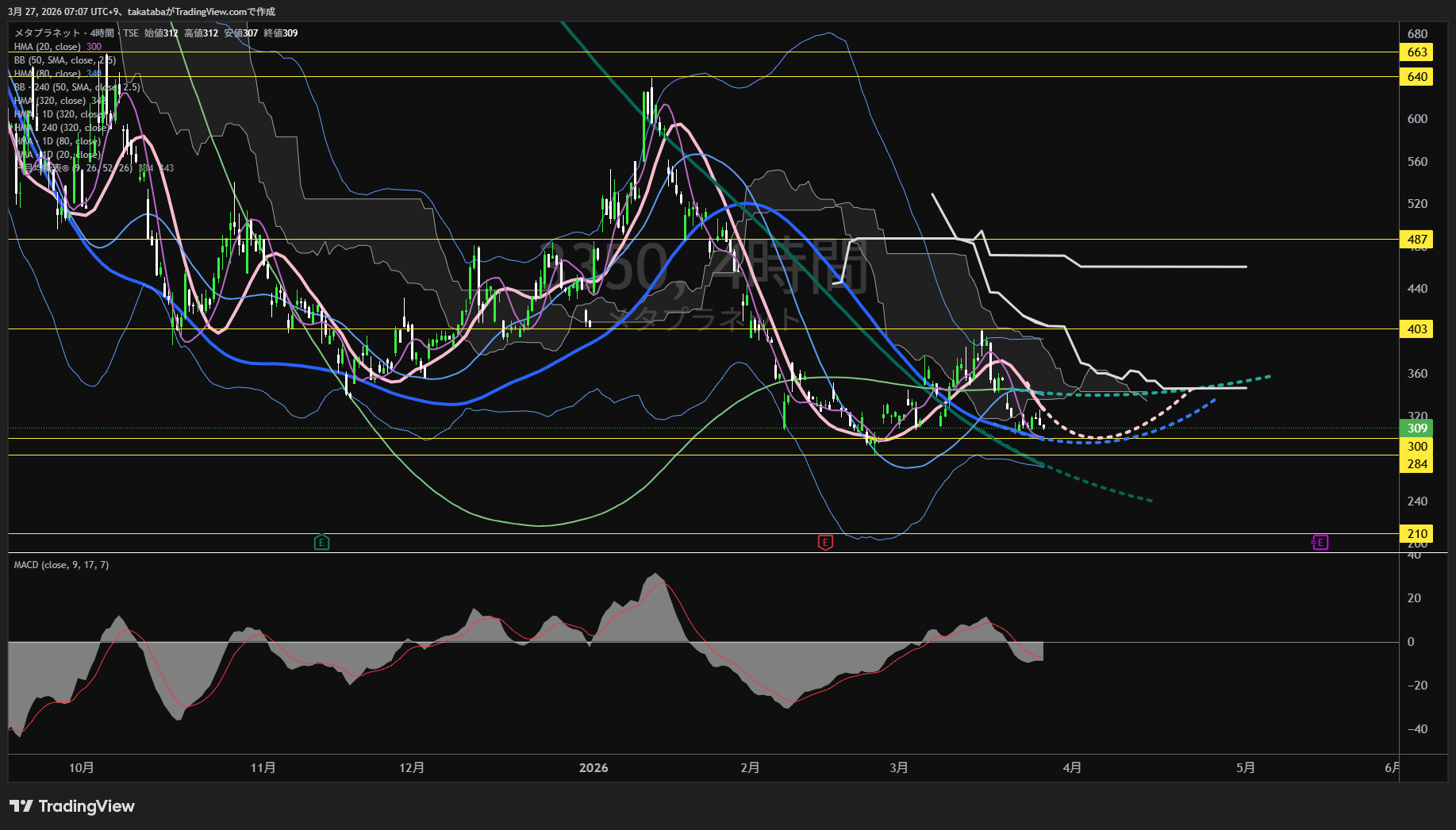The image size is (1456, 830).
Task: Click the 3月 label on the time axis
Action: (899, 767)
